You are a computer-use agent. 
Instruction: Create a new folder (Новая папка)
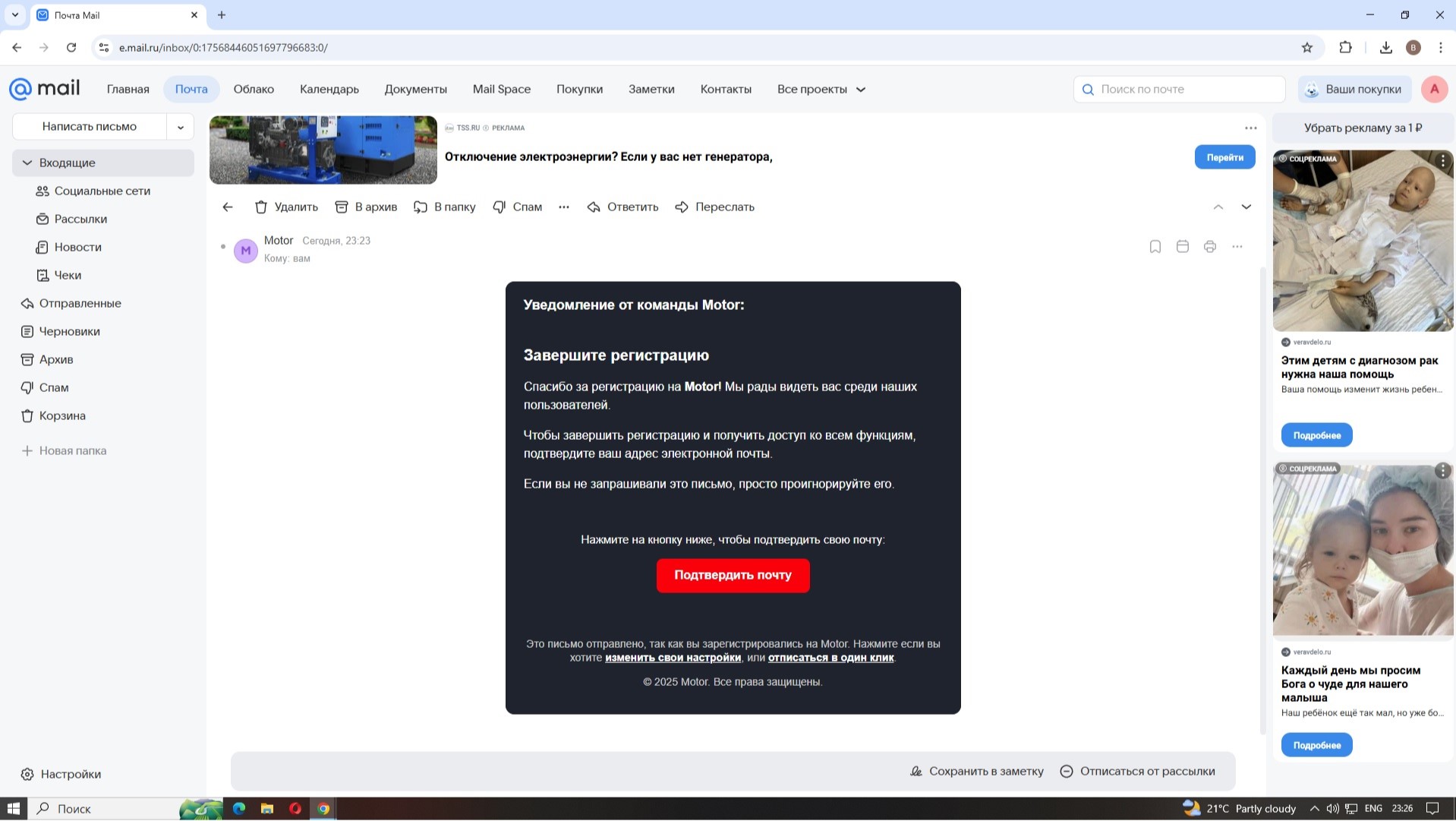(x=65, y=450)
